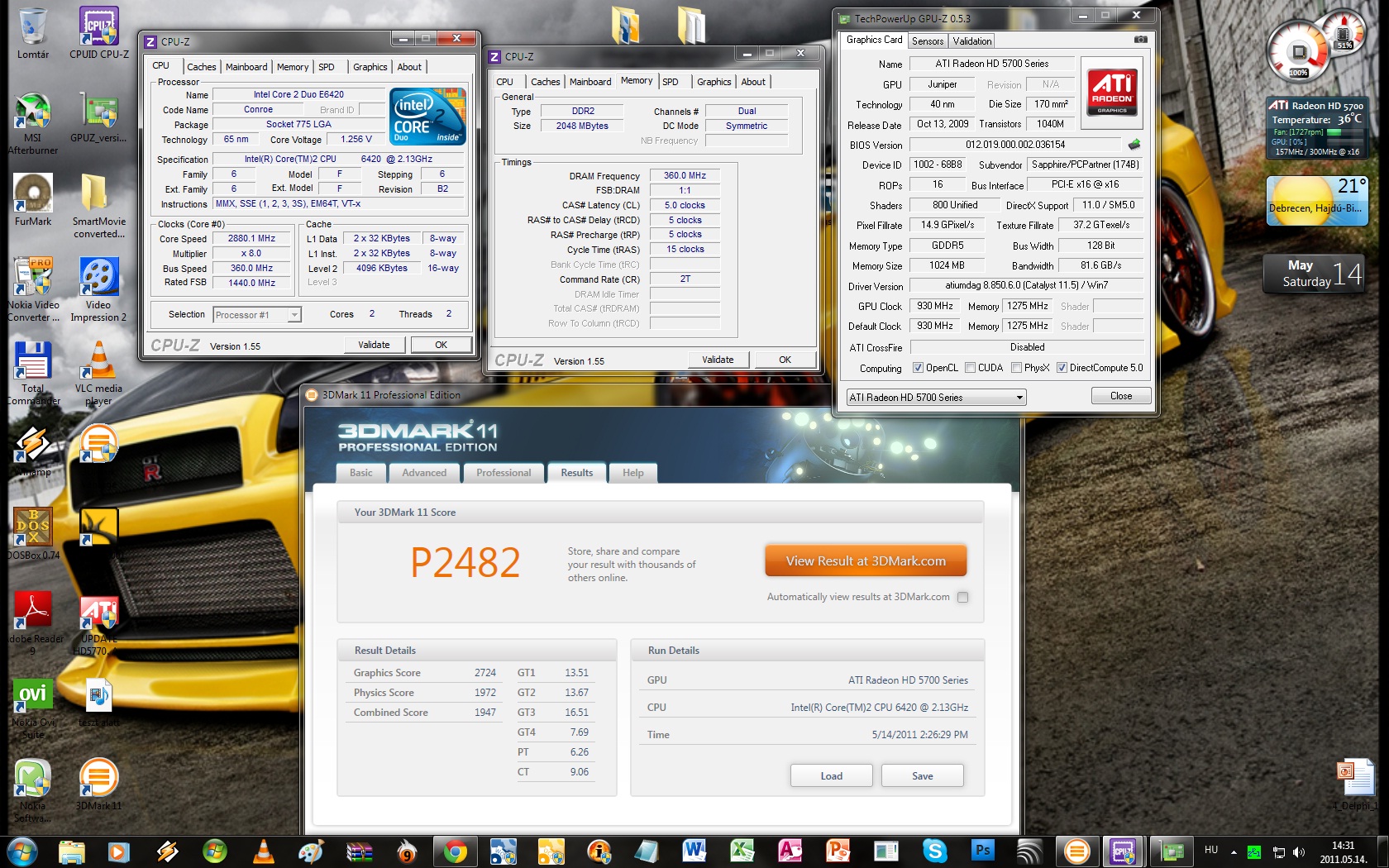1389x868 pixels.
Task: Open the Caches tab in the CPU-Z CPU window
Action: (201, 67)
